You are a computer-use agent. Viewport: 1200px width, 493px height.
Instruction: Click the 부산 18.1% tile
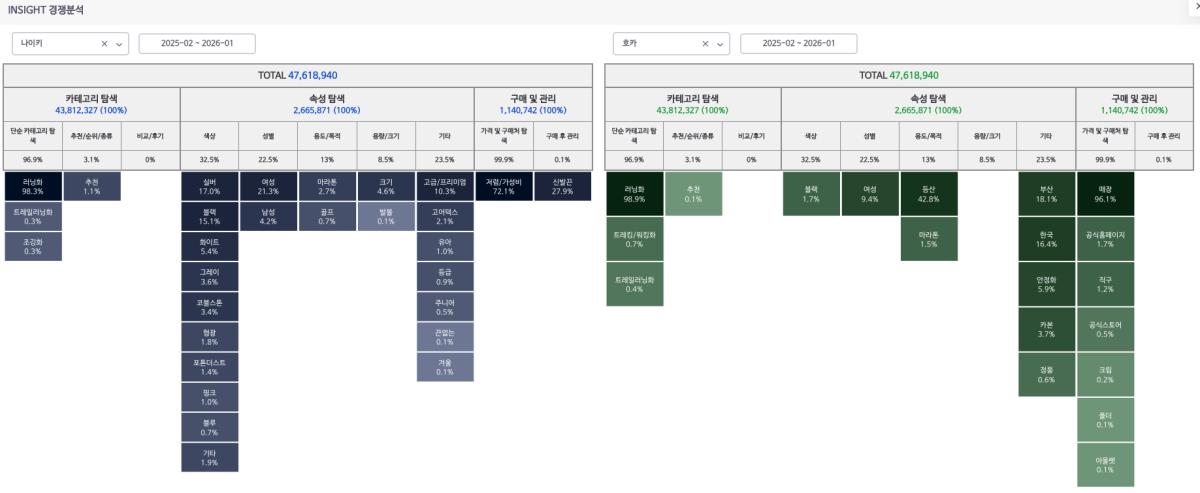(1046, 193)
